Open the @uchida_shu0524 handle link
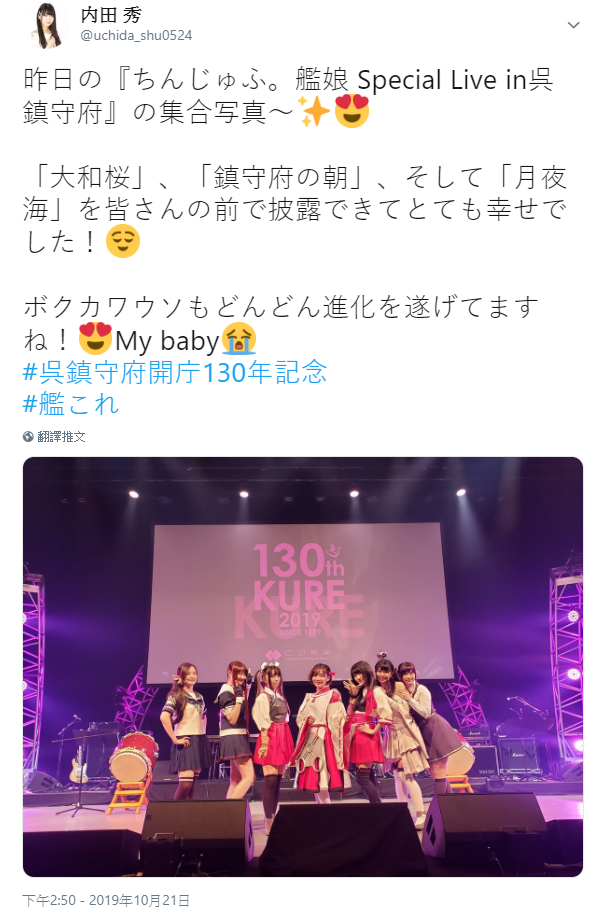 tap(136, 36)
